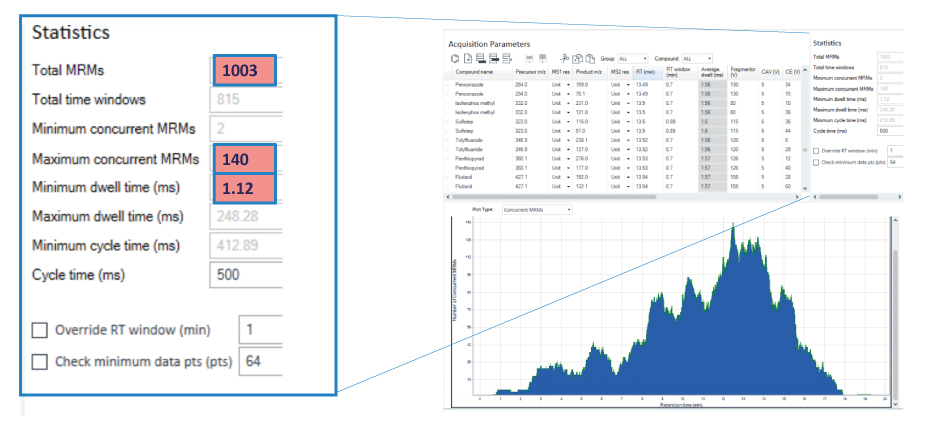Open the Group dropdown showing ALL
Viewport: 940px width, 431px height.
[x=633, y=59]
